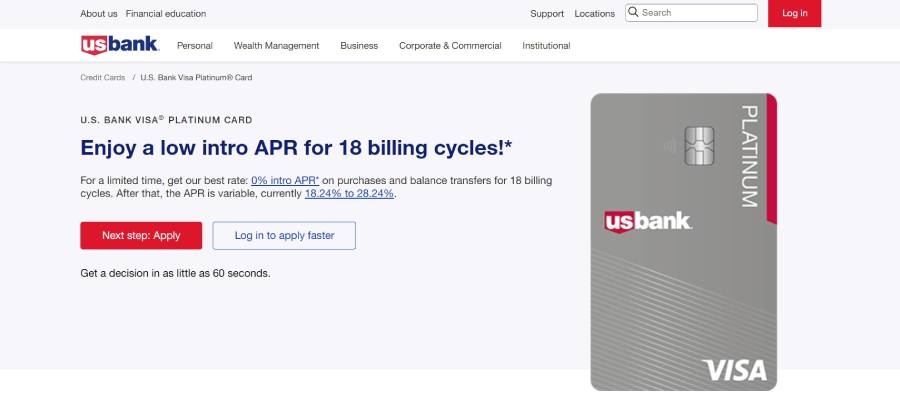Image resolution: width=900 pixels, height=400 pixels.
Task: Open Corporate & Commercial menu
Action: point(450,46)
